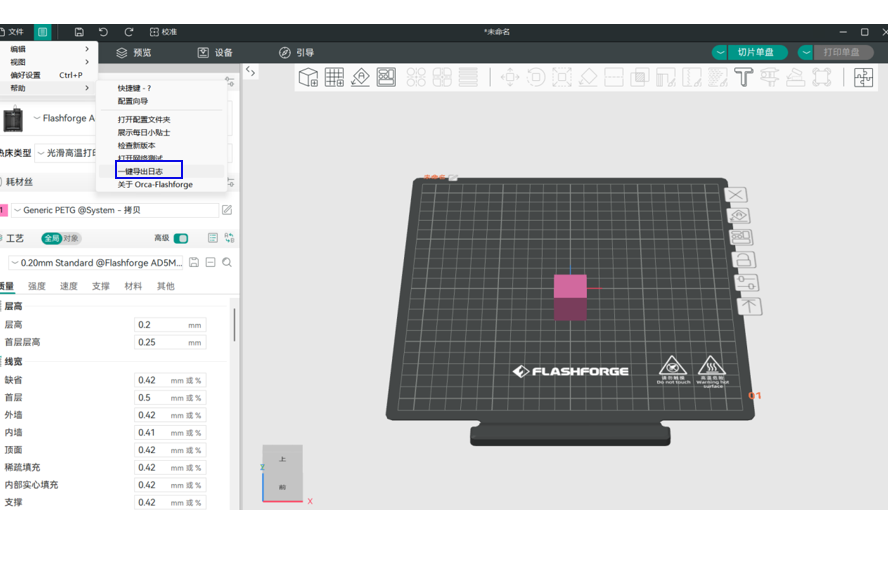Click the Undo arrow icon
Image resolution: width=888 pixels, height=575 pixels.
103,32
